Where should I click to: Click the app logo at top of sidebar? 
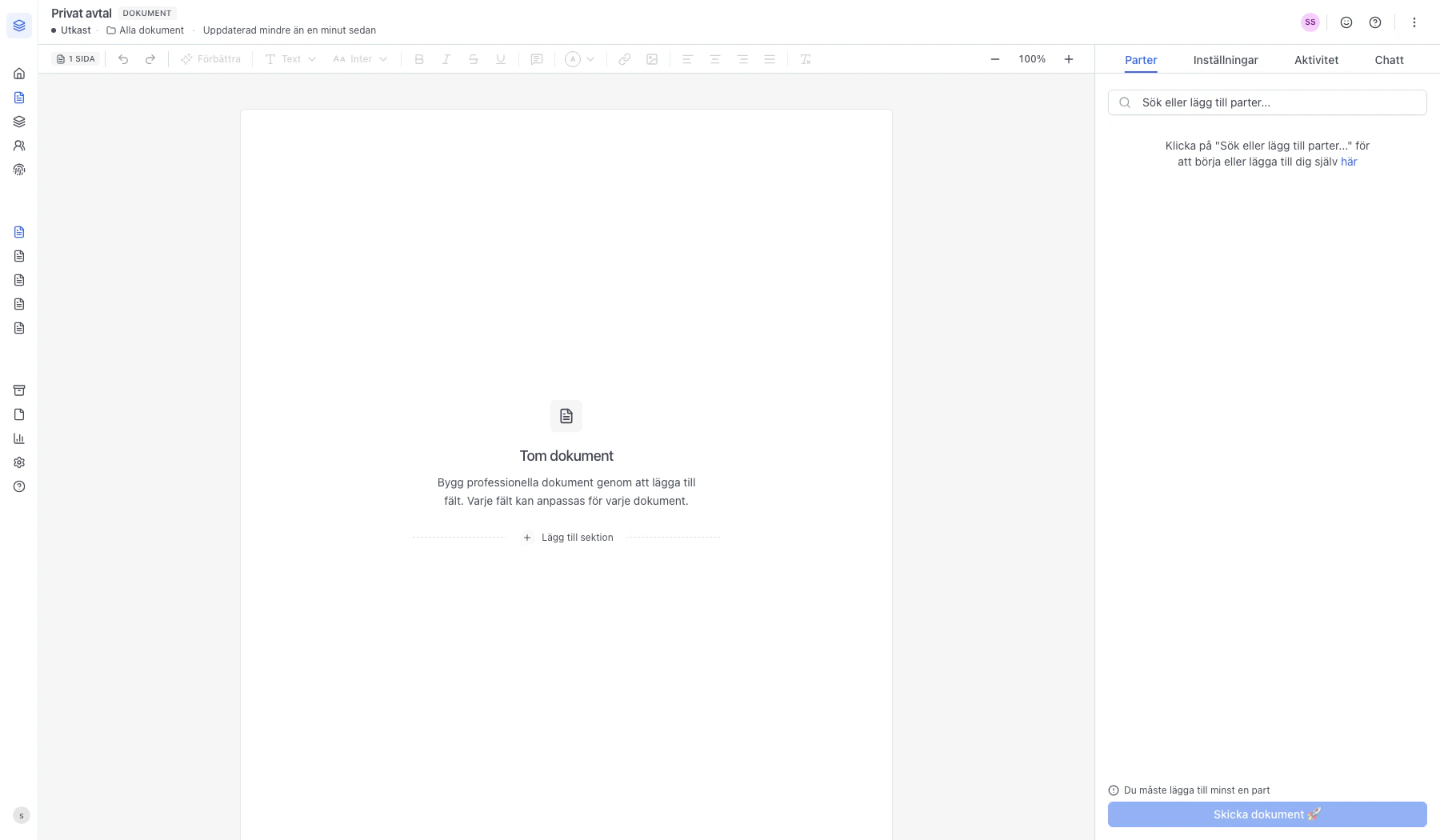(19, 26)
